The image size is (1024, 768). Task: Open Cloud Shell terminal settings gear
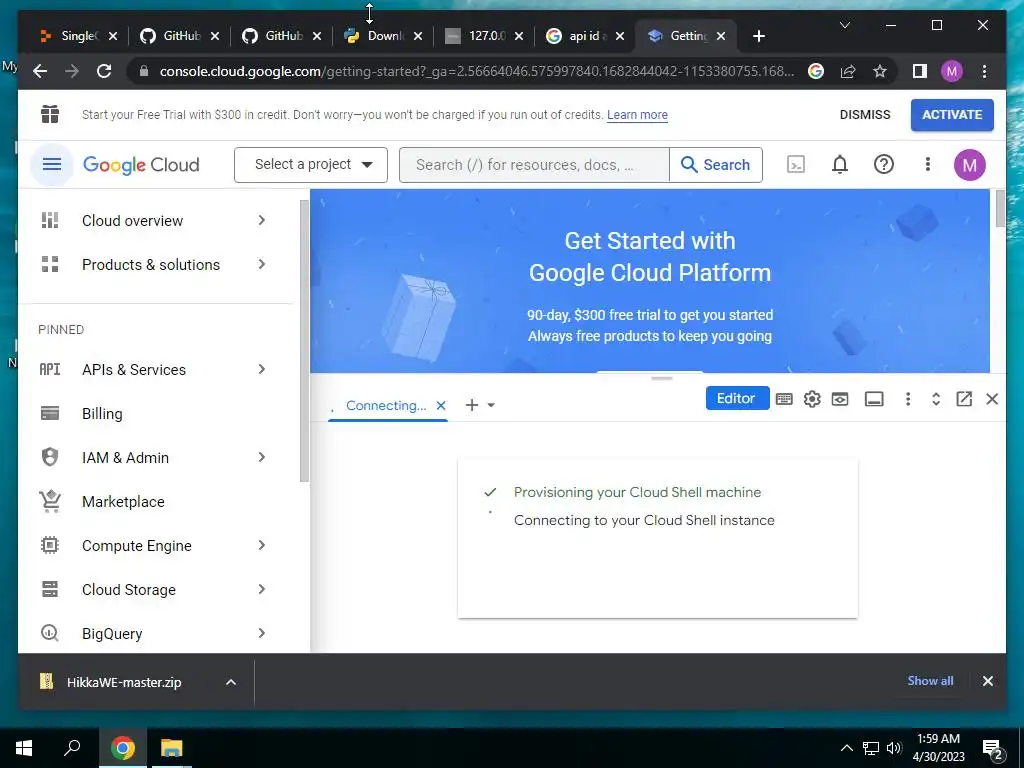[812, 399]
